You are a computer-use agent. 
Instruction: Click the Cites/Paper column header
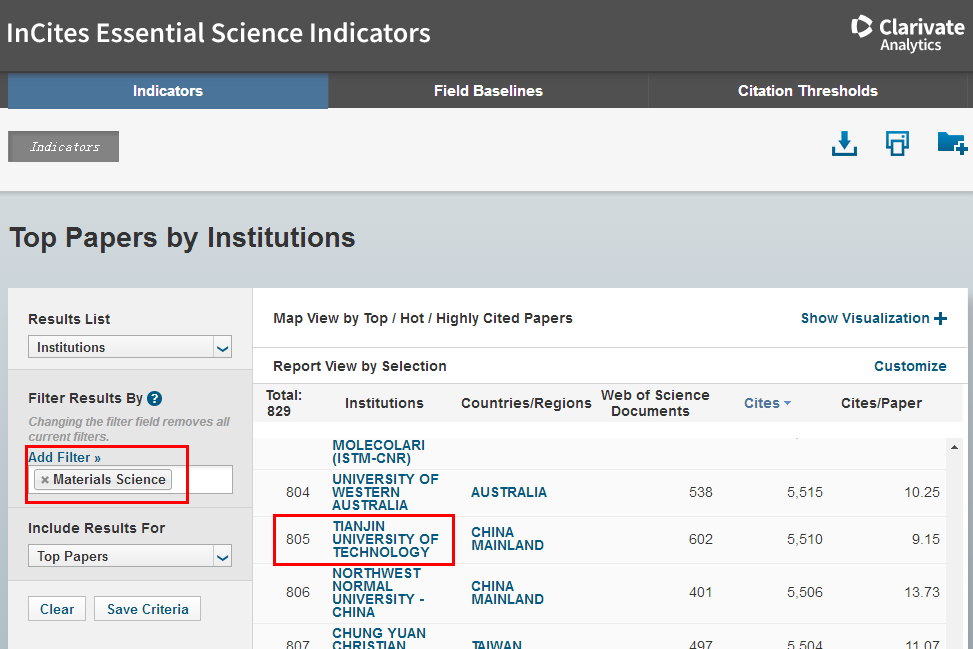coord(881,403)
